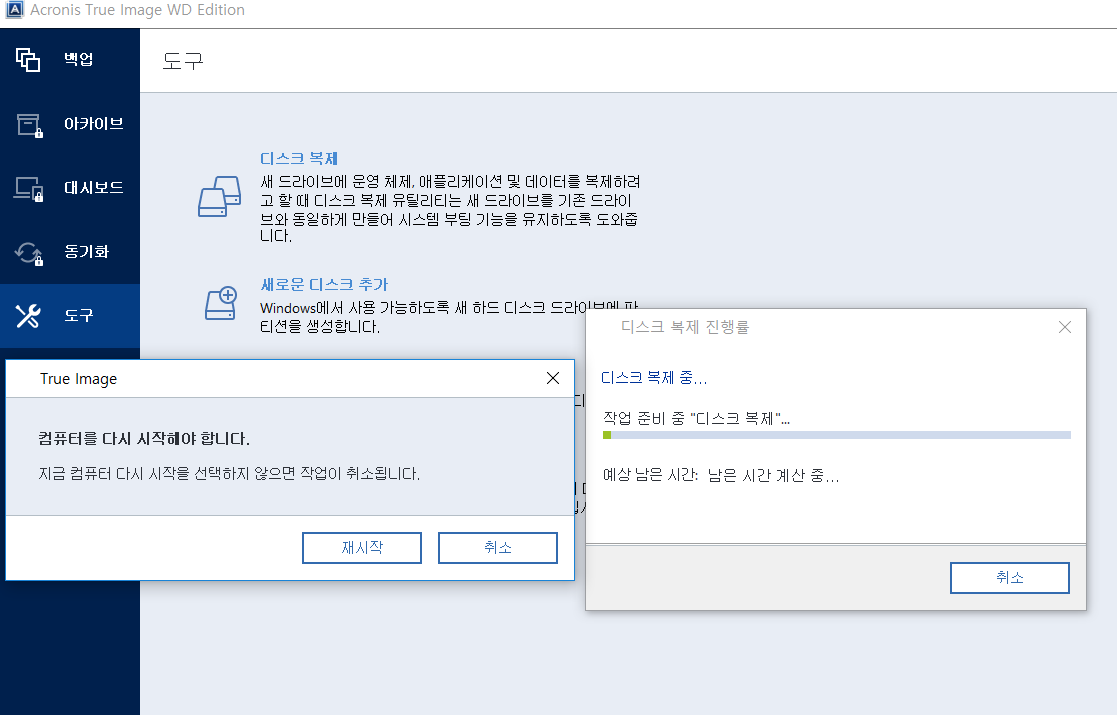This screenshot has height=715, width=1117.
Task: Open the 새로운 디스크 추가 link
Action: pyautogui.click(x=324, y=284)
